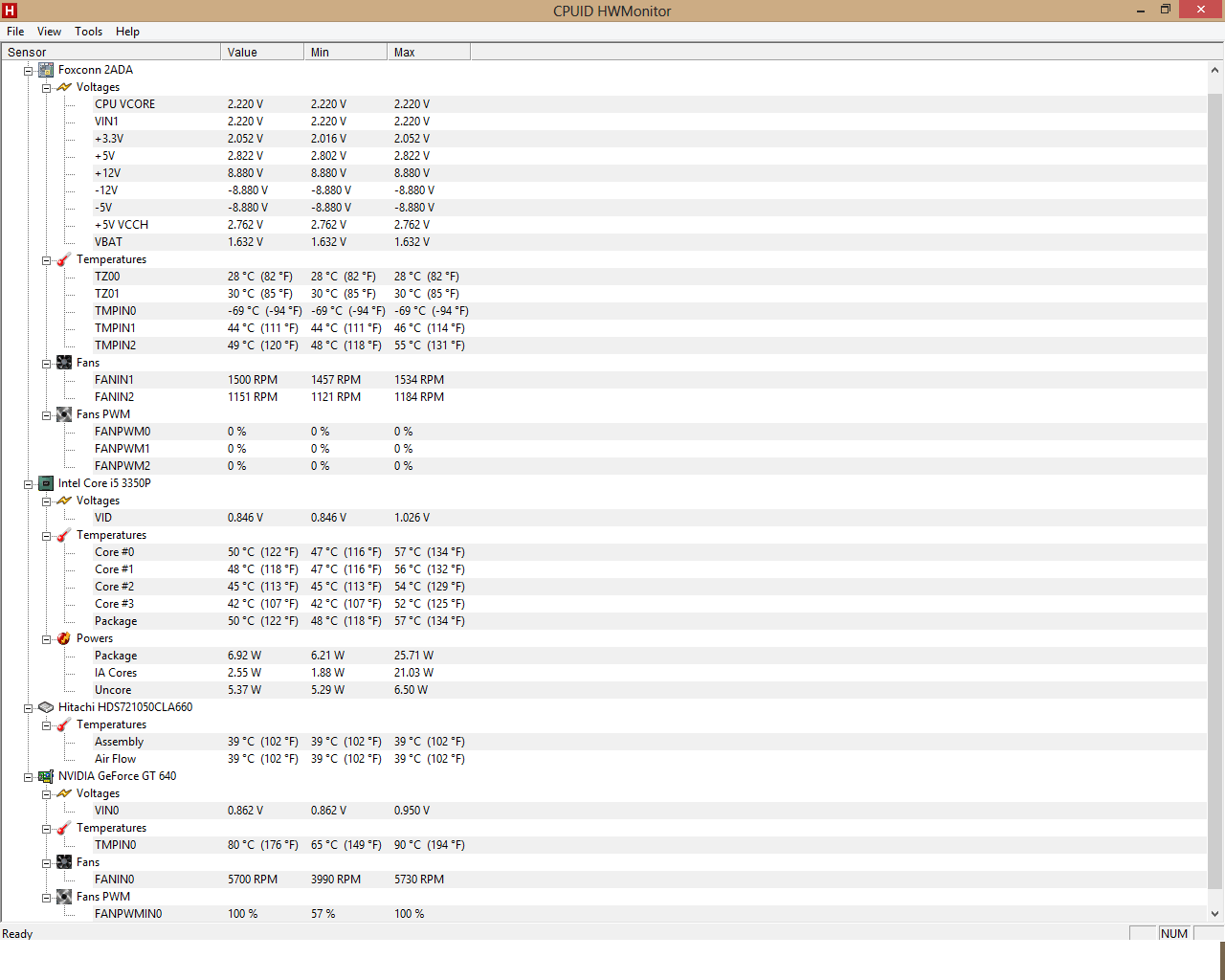Click the Foxconn 2ADA motherboard icon
1225x980 pixels.
(x=46, y=70)
